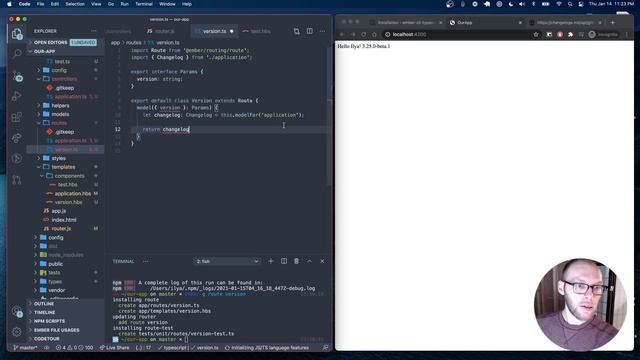The height and width of the screenshot is (360, 640).
Task: Open the Selection menu in the menu bar
Action: 75,4
